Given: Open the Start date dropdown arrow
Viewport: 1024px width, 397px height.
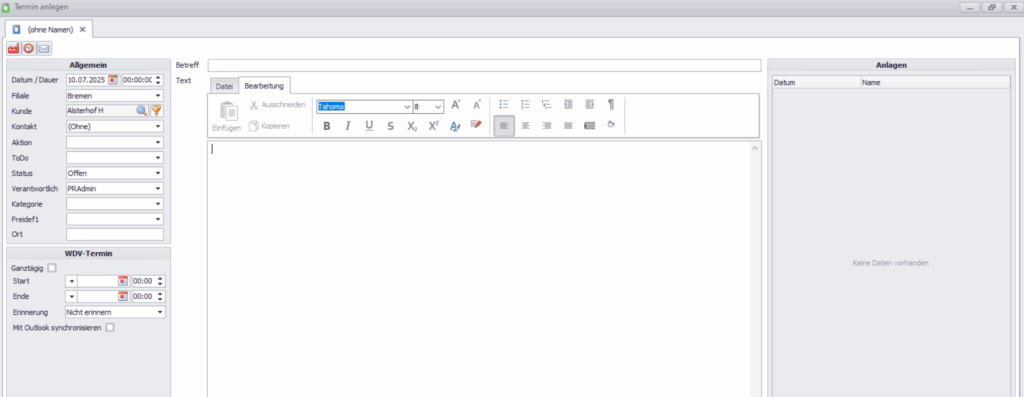Looking at the screenshot, I should point(71,281).
